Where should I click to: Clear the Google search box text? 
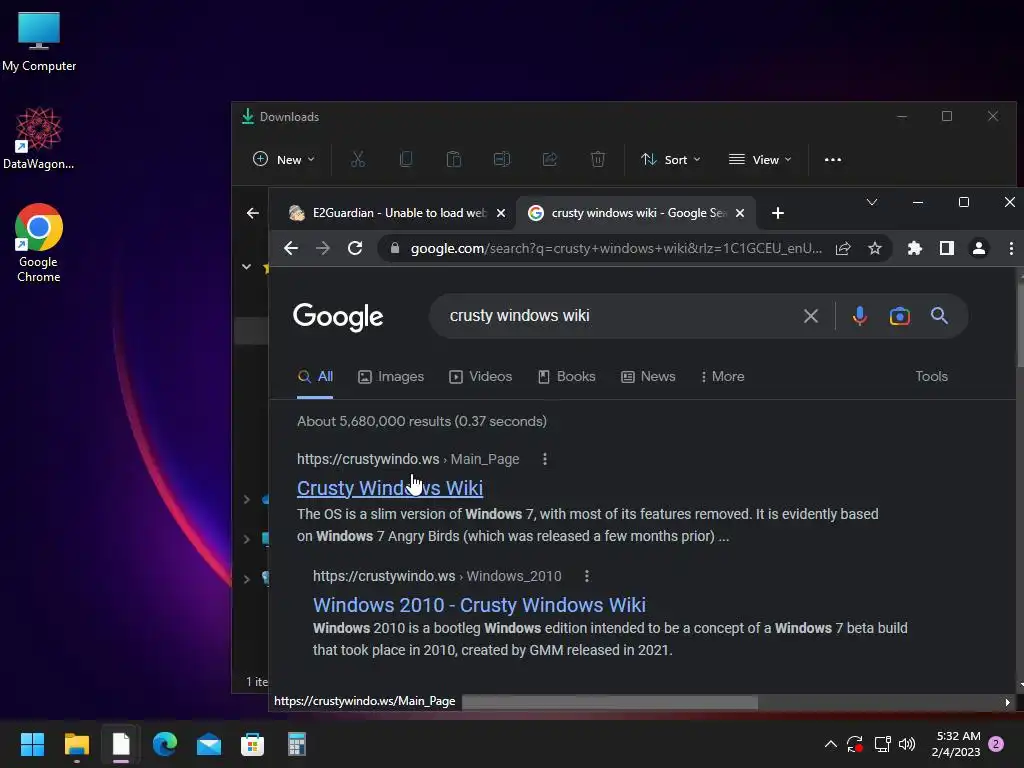(810, 316)
